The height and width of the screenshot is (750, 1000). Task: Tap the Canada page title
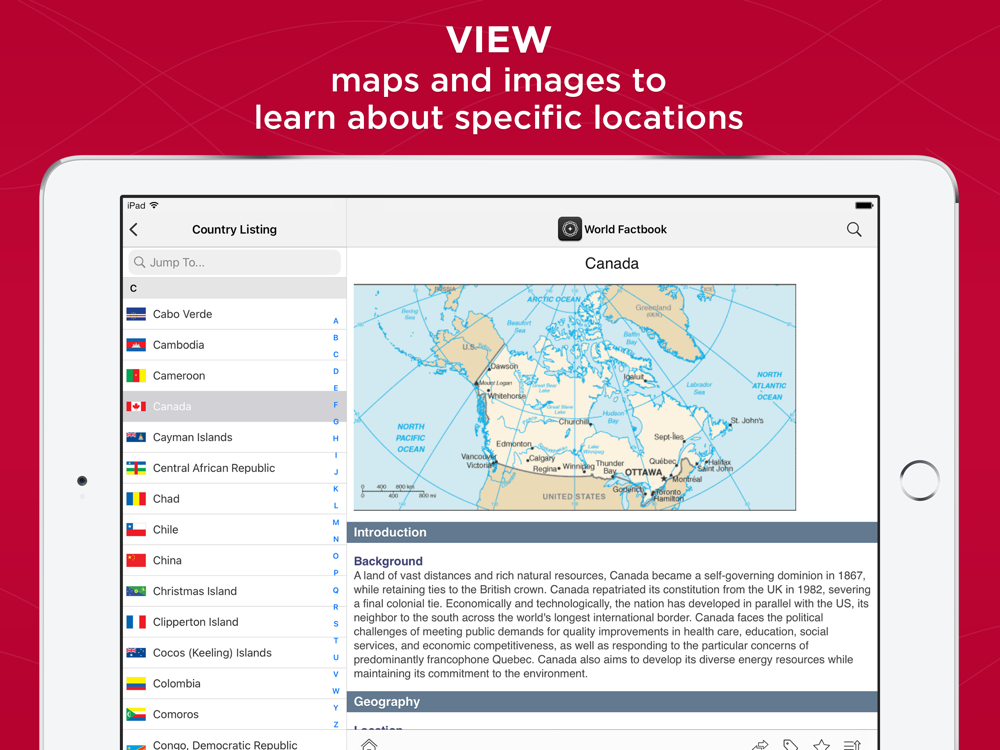coord(612,263)
